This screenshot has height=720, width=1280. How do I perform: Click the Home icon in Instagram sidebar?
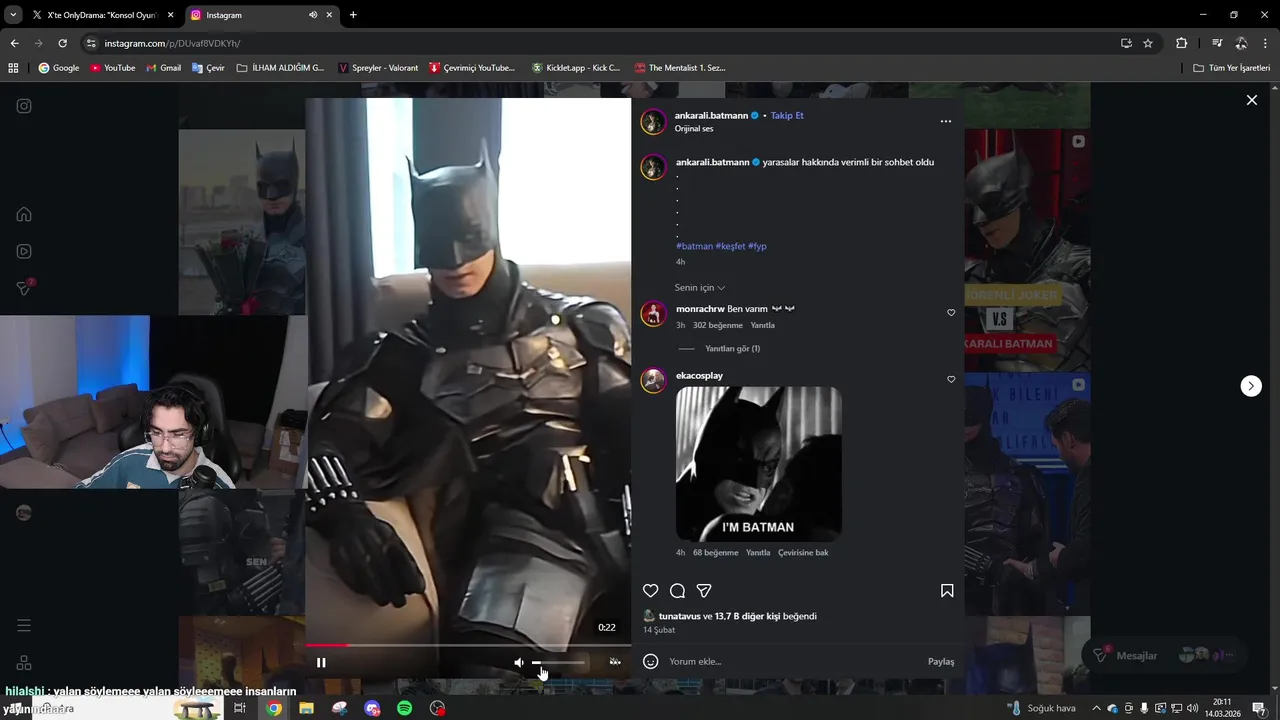coord(24,214)
